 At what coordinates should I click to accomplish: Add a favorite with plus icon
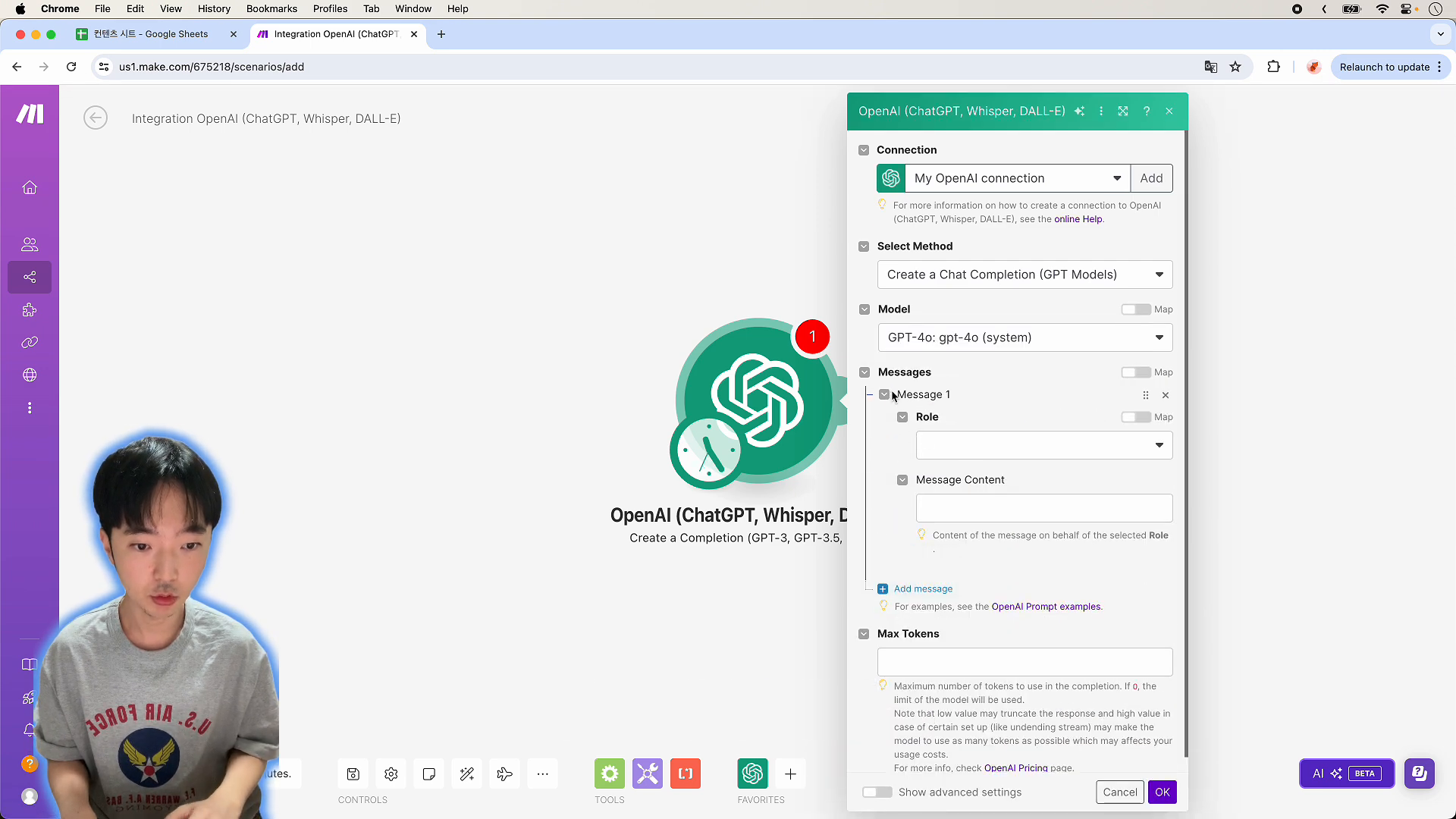coord(790,773)
